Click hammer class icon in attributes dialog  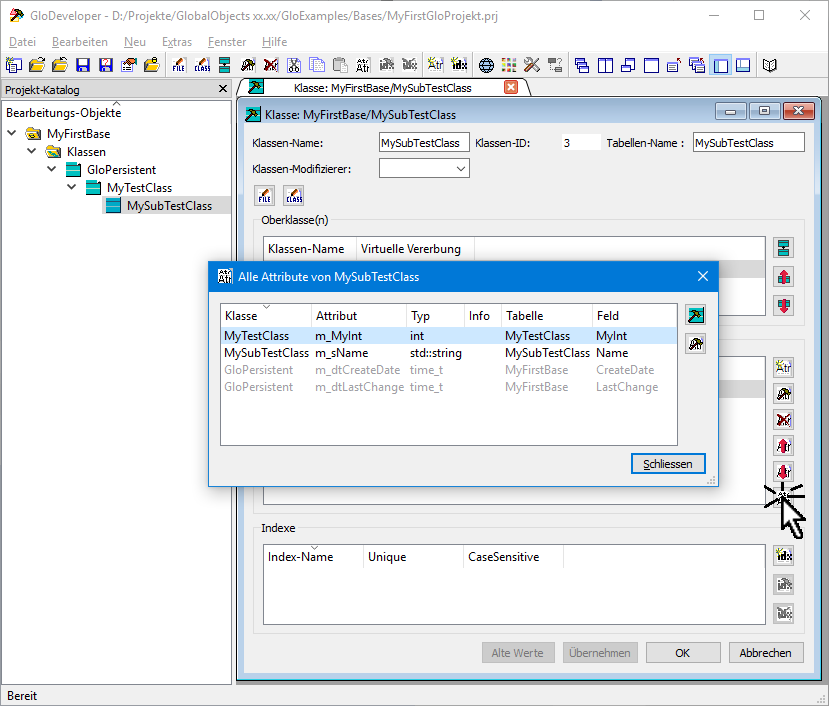coord(696,315)
